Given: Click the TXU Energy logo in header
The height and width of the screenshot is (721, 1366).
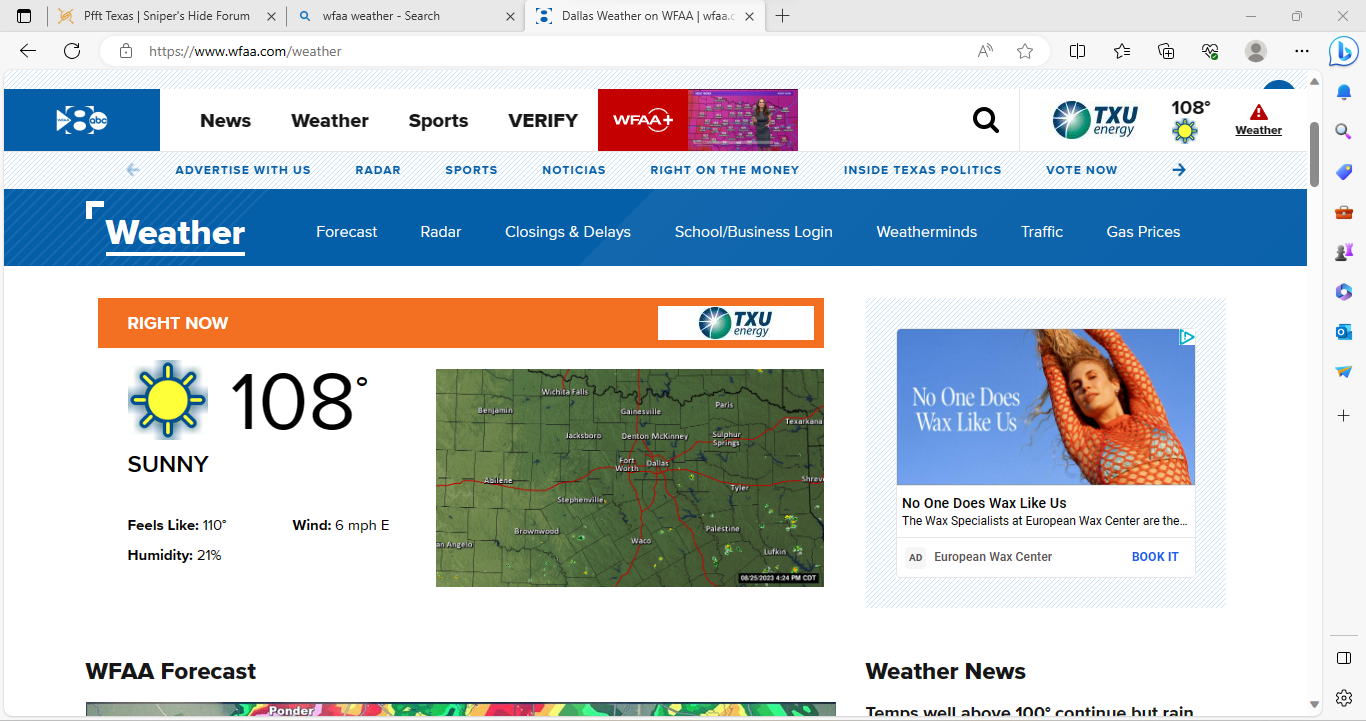Looking at the screenshot, I should (x=1095, y=120).
